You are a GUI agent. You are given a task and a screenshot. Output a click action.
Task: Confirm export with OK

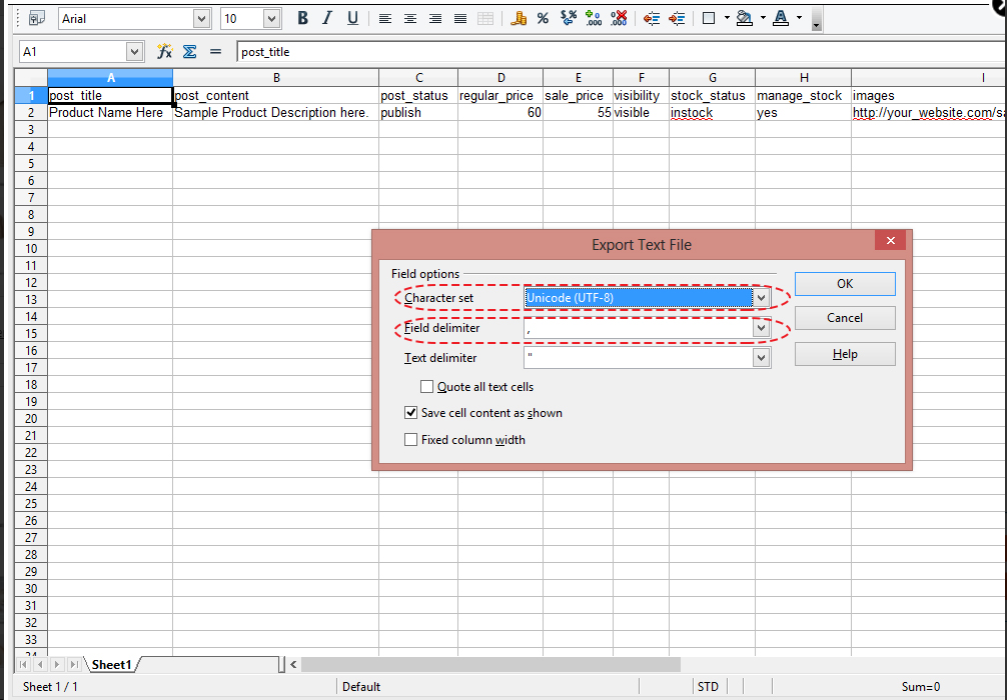[845, 284]
